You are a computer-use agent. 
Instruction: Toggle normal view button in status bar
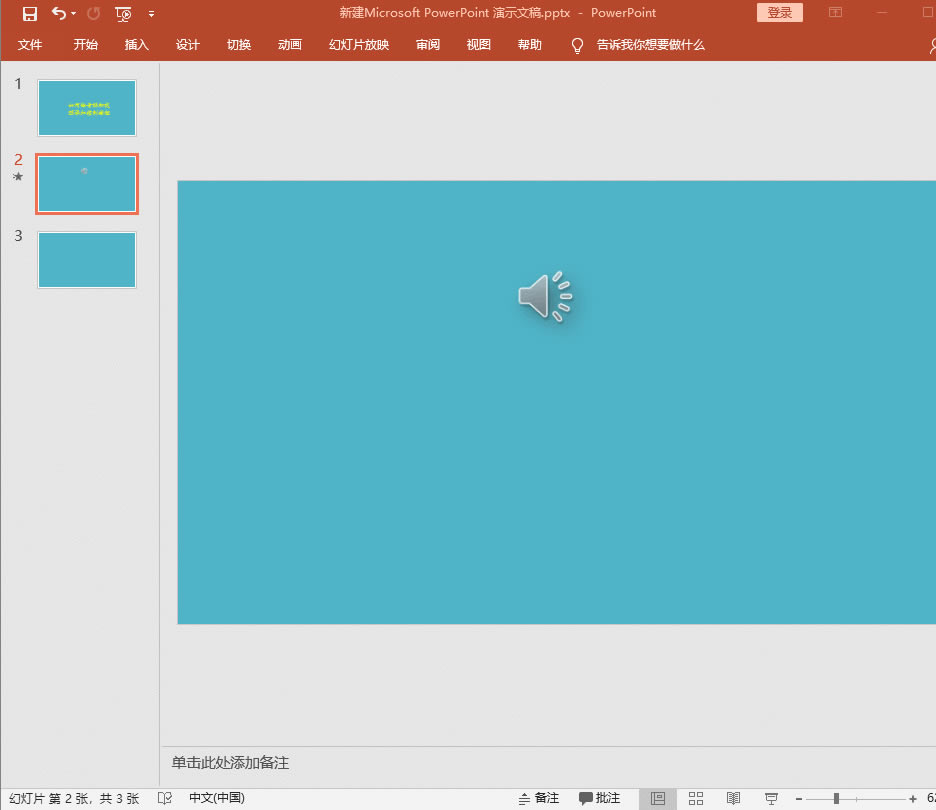point(657,798)
